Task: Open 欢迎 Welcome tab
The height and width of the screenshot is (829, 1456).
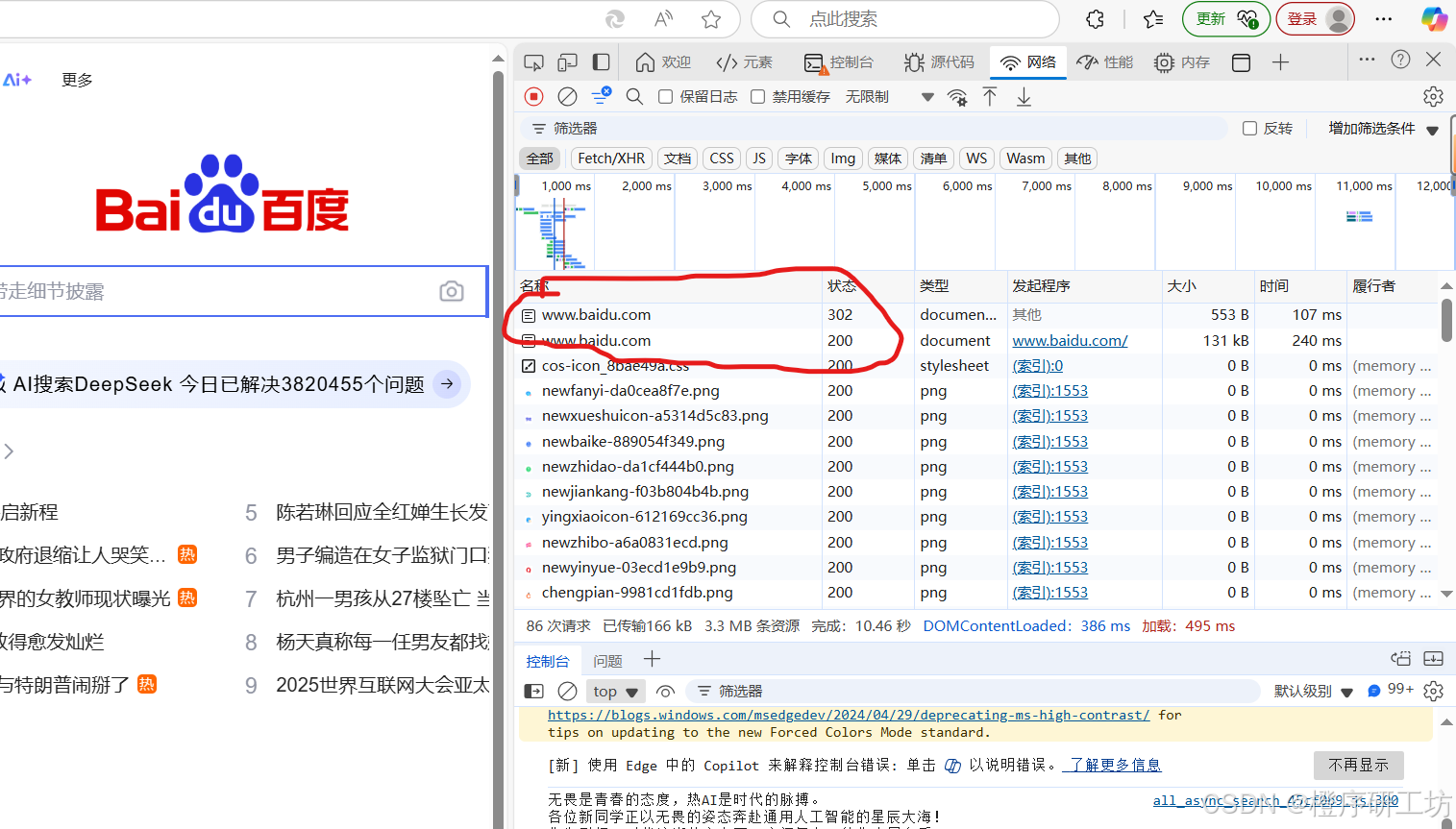Action: [663, 62]
